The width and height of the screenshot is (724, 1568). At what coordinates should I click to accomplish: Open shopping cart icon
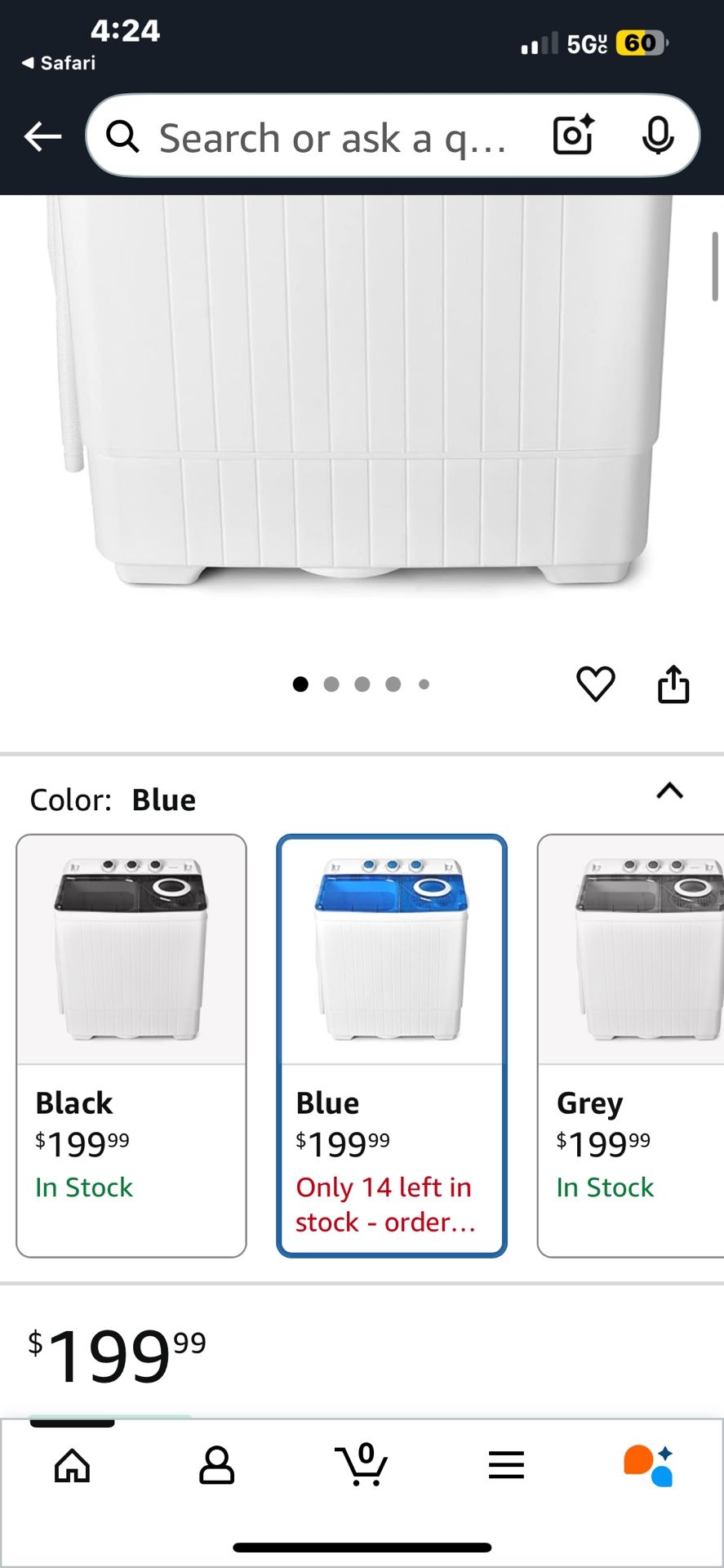click(361, 1464)
